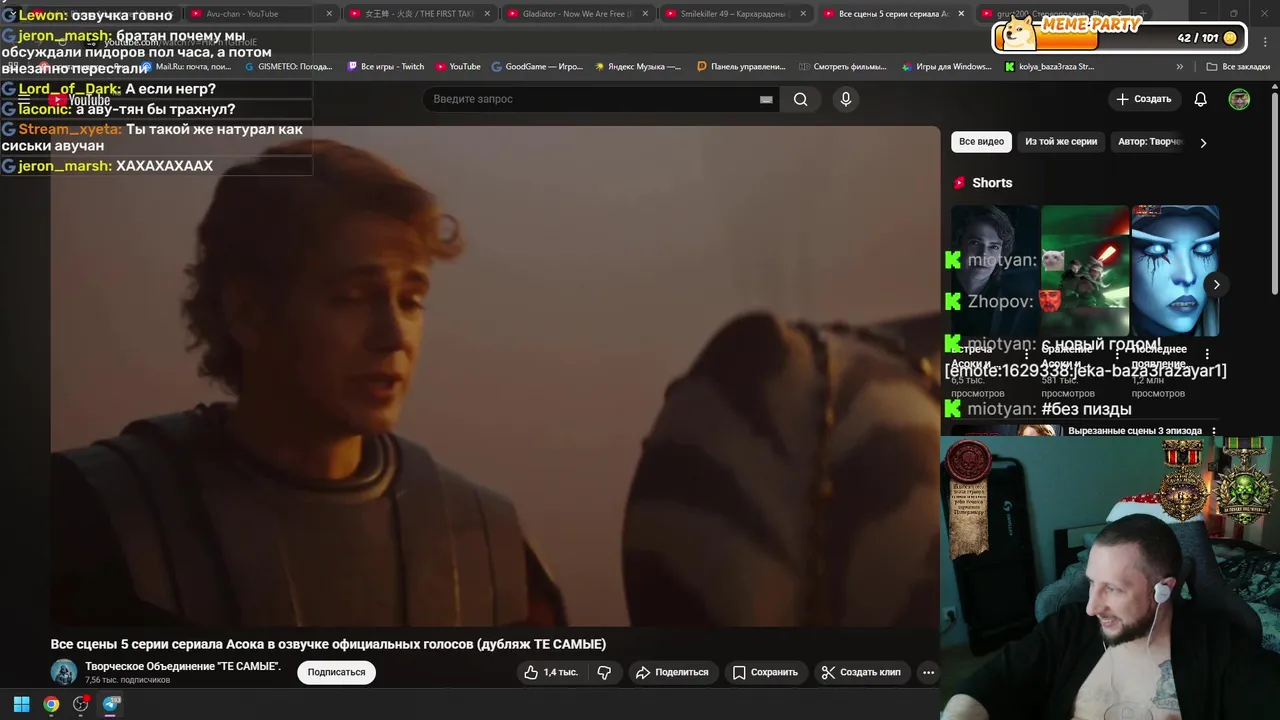Open a new browser tab with plus
1280x720 pixels.
point(1142,14)
